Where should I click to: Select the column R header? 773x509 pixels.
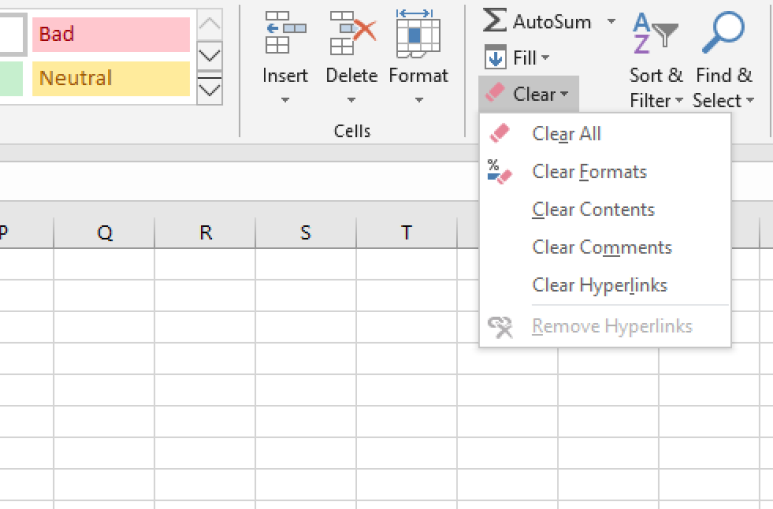tap(205, 232)
